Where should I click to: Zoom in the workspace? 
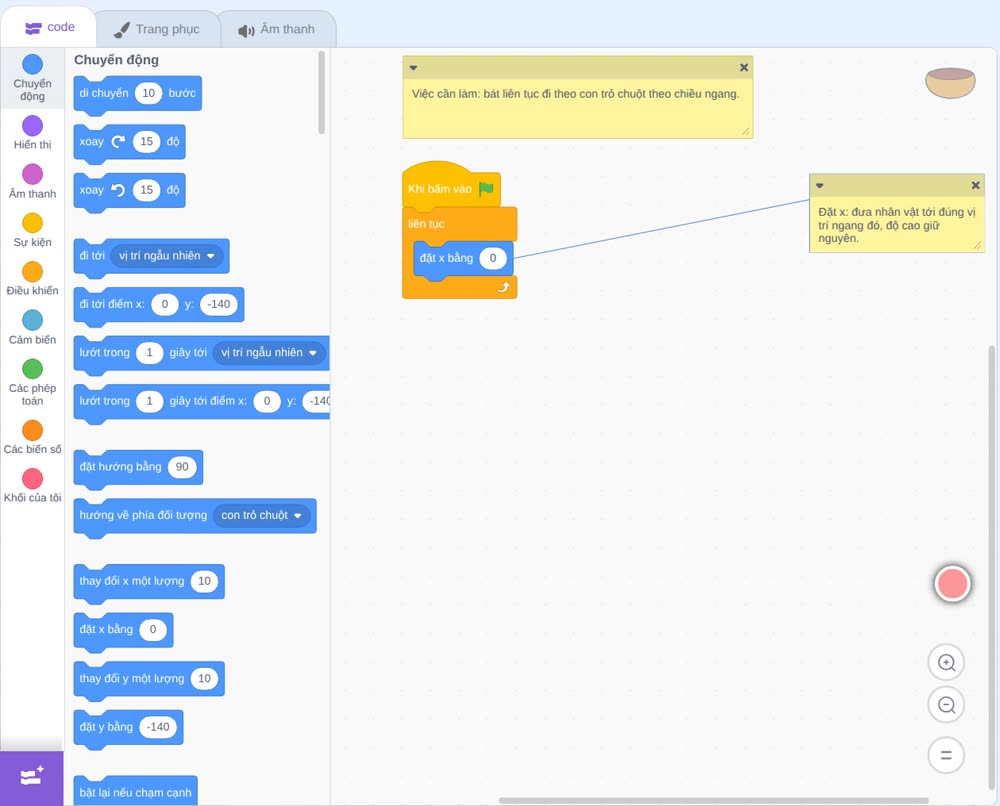pyautogui.click(x=946, y=663)
